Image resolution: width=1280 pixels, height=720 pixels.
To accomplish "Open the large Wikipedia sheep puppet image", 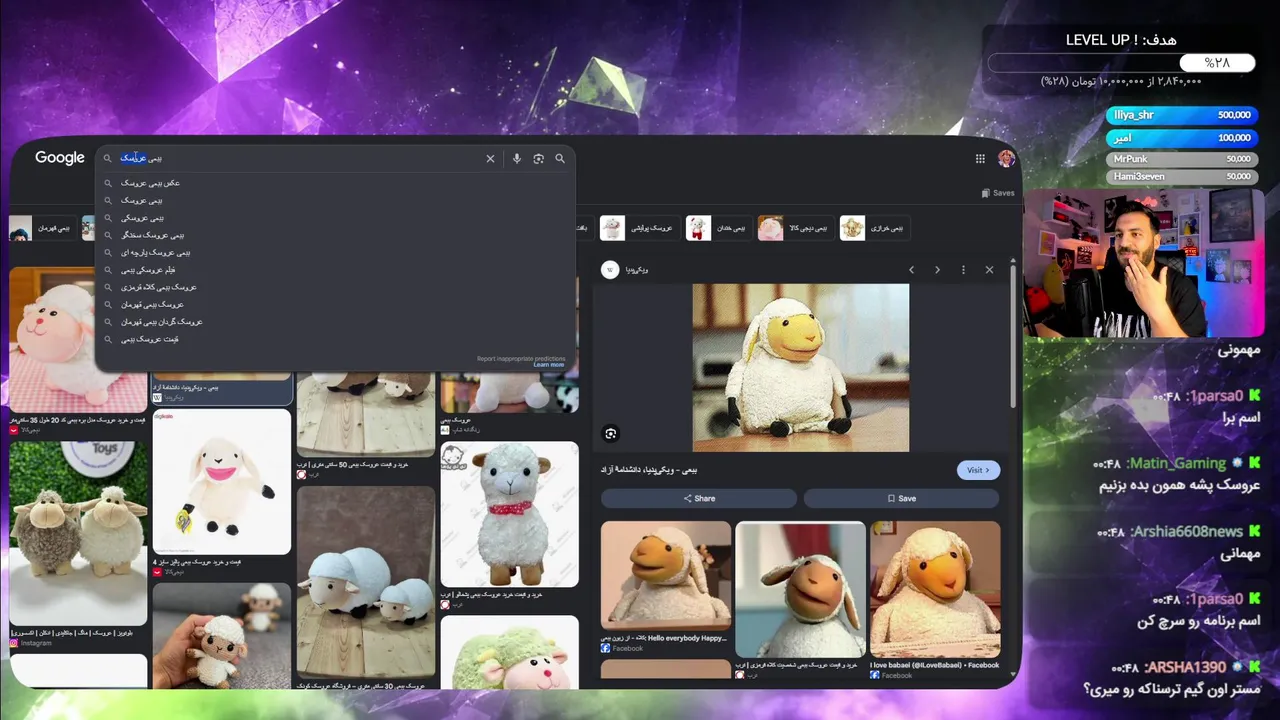I will coord(801,368).
